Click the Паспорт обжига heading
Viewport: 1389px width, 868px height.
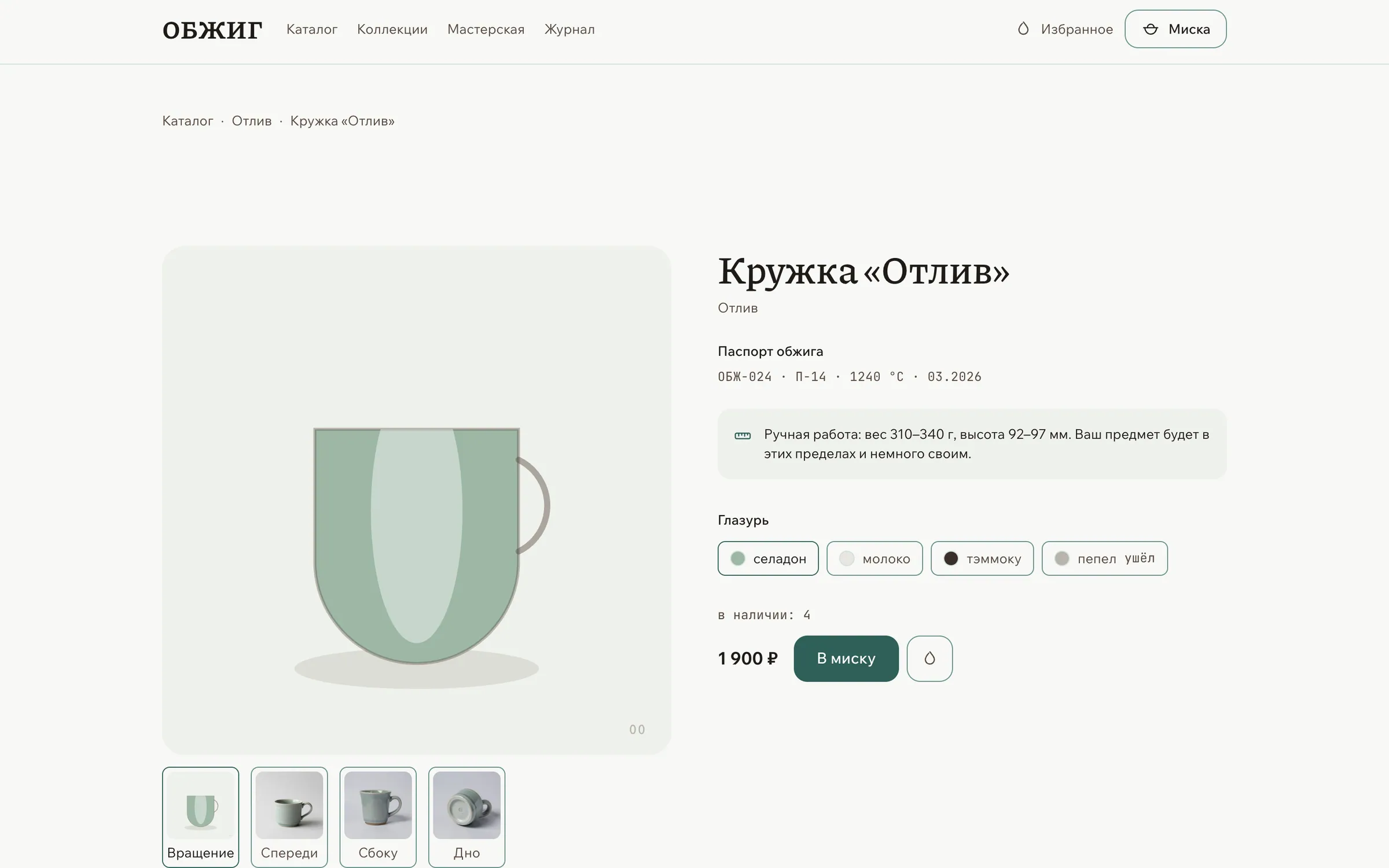tap(770, 351)
